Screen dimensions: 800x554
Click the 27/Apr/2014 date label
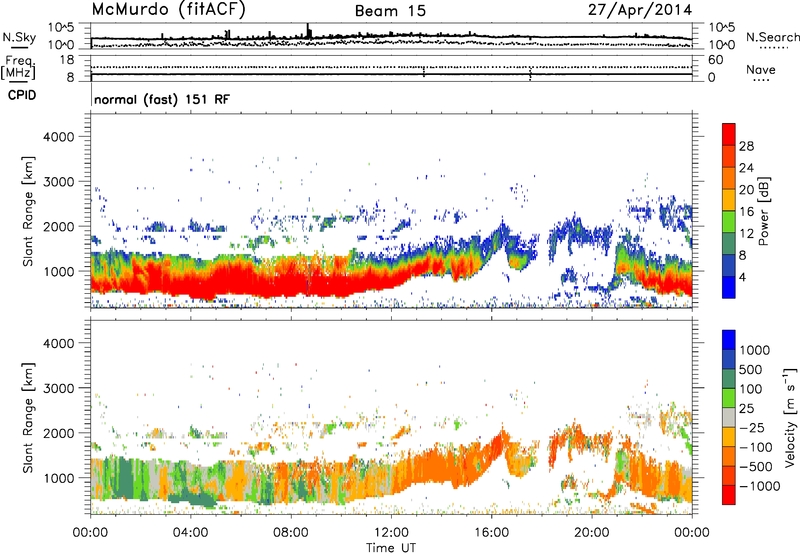click(640, 10)
